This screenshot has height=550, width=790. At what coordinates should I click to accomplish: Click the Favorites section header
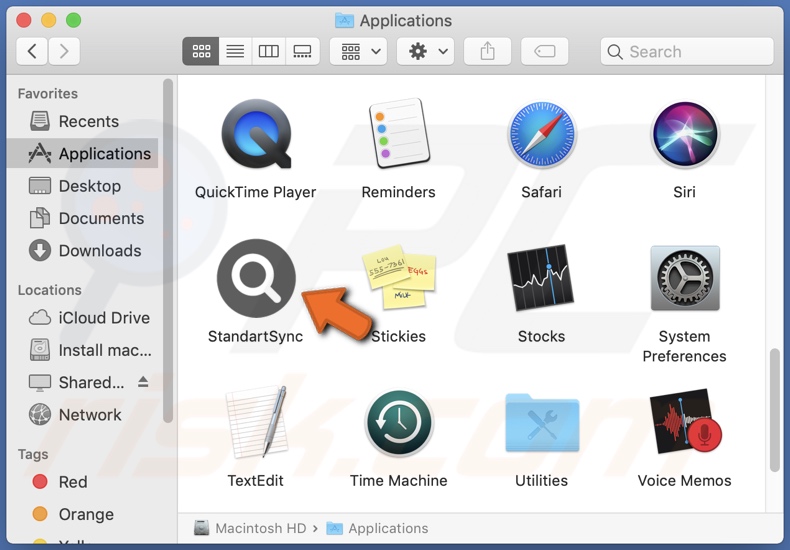pyautogui.click(x=48, y=94)
